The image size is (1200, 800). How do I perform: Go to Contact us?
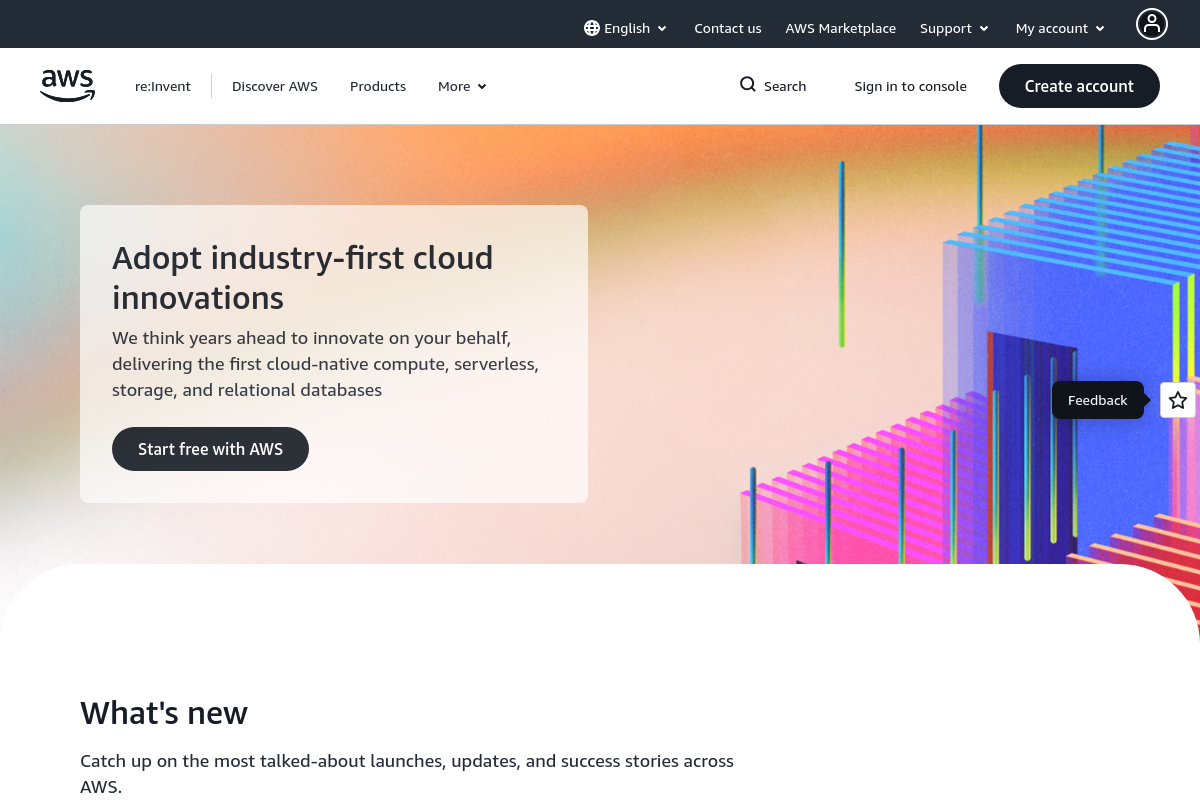[x=728, y=28]
